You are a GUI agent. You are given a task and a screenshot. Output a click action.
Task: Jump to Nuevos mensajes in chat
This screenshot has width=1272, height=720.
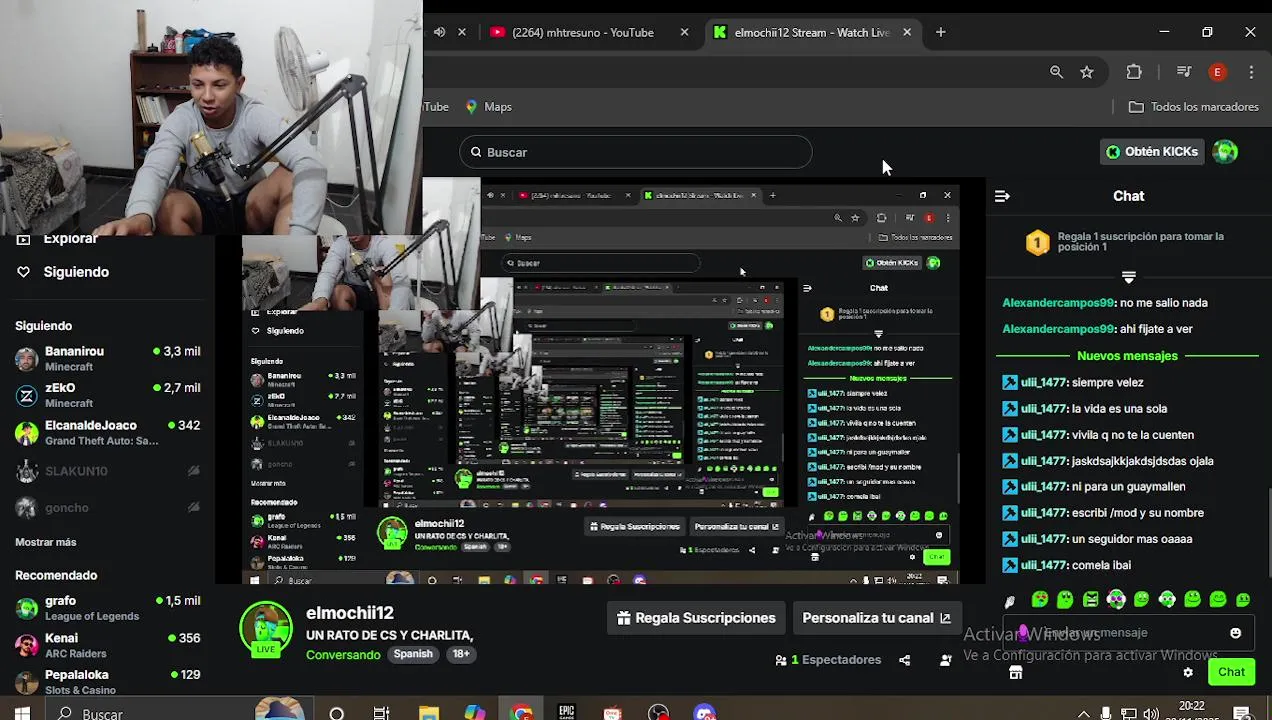[1127, 356]
